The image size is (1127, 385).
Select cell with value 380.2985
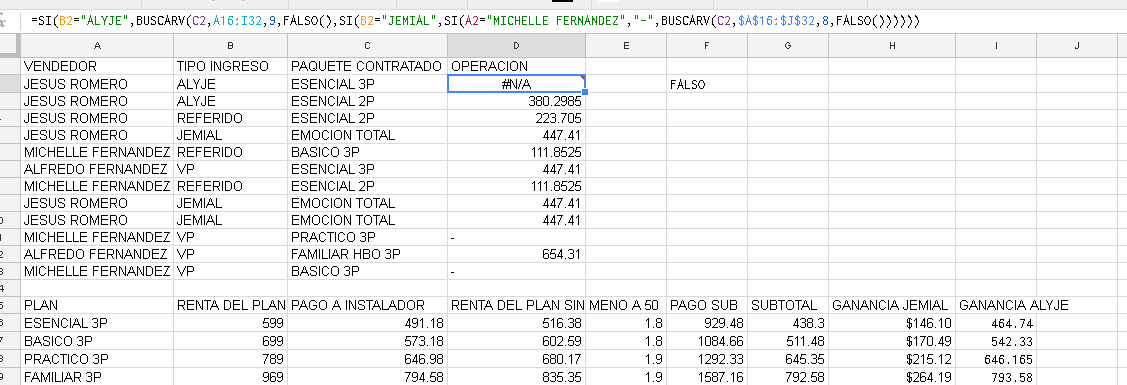(x=516, y=101)
